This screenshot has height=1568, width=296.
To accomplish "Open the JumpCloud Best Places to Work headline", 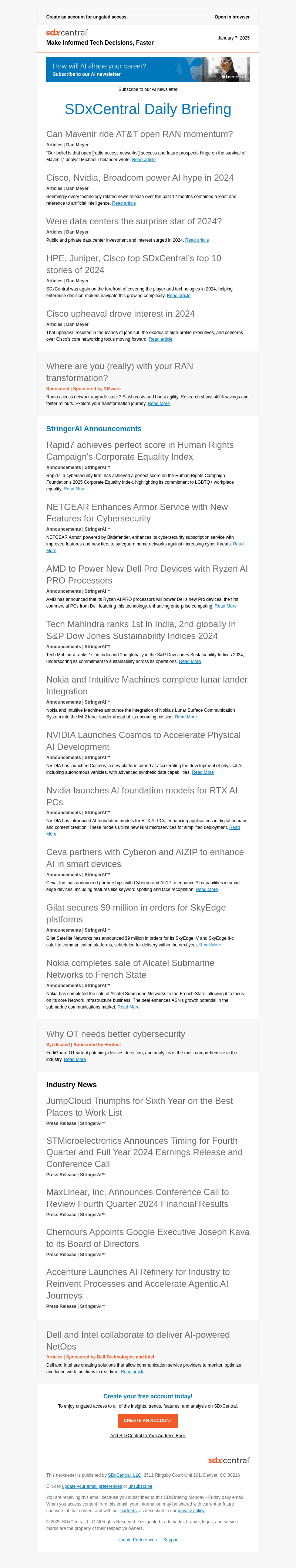I will (139, 1106).
